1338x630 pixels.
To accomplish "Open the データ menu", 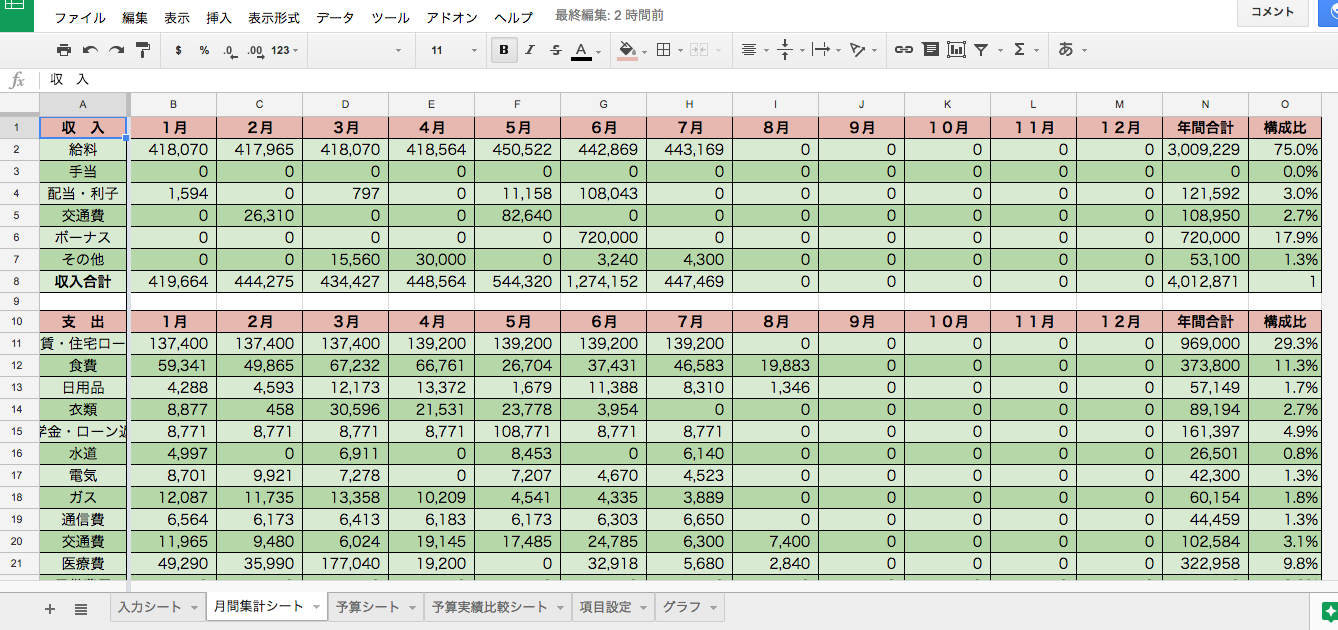I will pyautogui.click(x=335, y=17).
